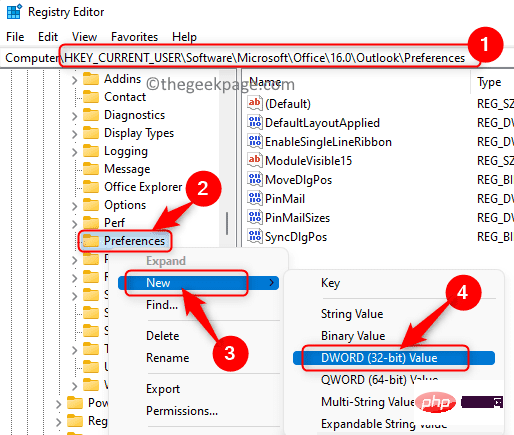
Task: Expand the Pow... tree node
Action: tap(59, 404)
